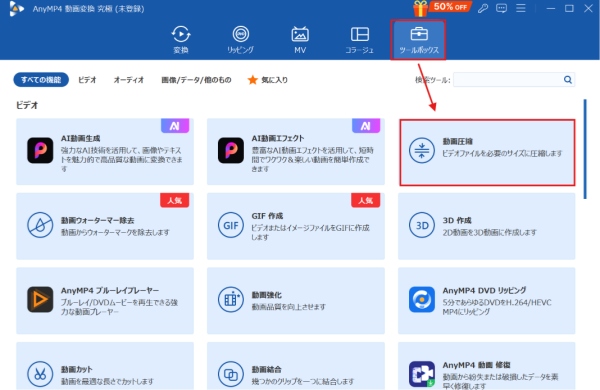Switch to the リッピング tab
The width and height of the screenshot is (600, 390).
pos(240,40)
